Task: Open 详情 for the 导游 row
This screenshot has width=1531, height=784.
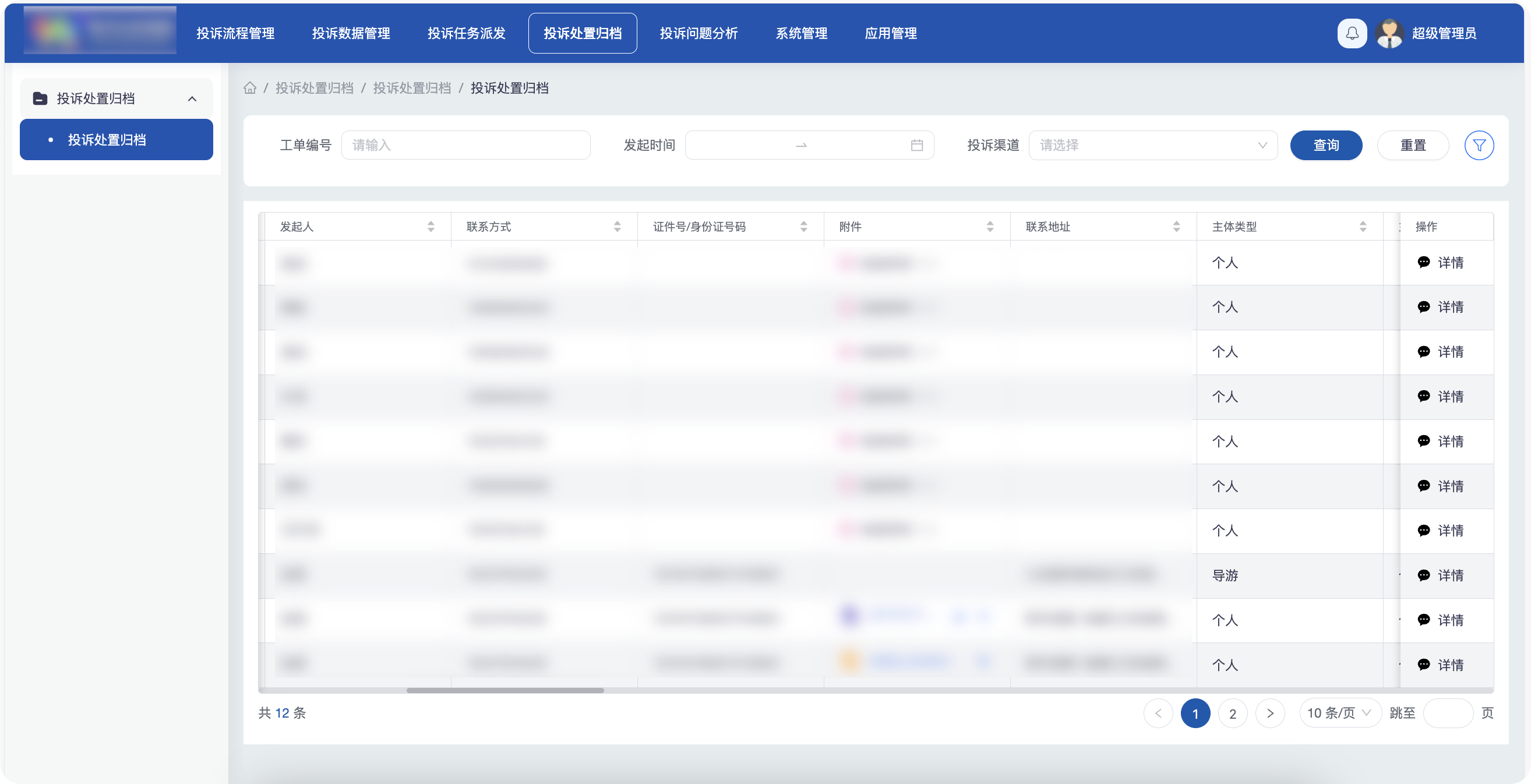Action: [x=1441, y=575]
